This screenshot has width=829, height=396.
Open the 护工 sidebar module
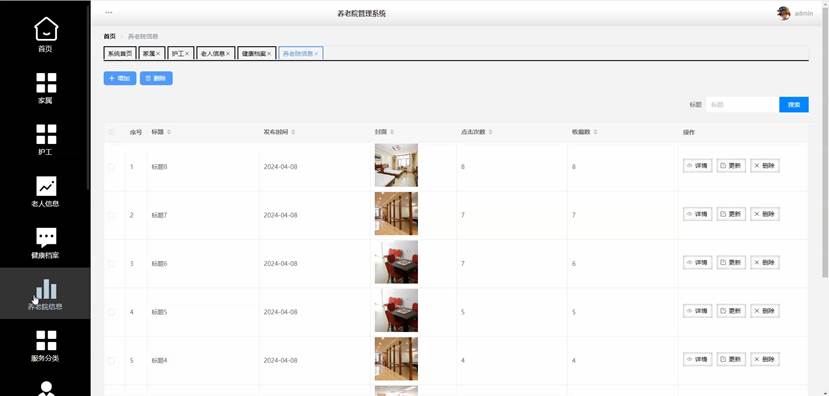pos(45,140)
